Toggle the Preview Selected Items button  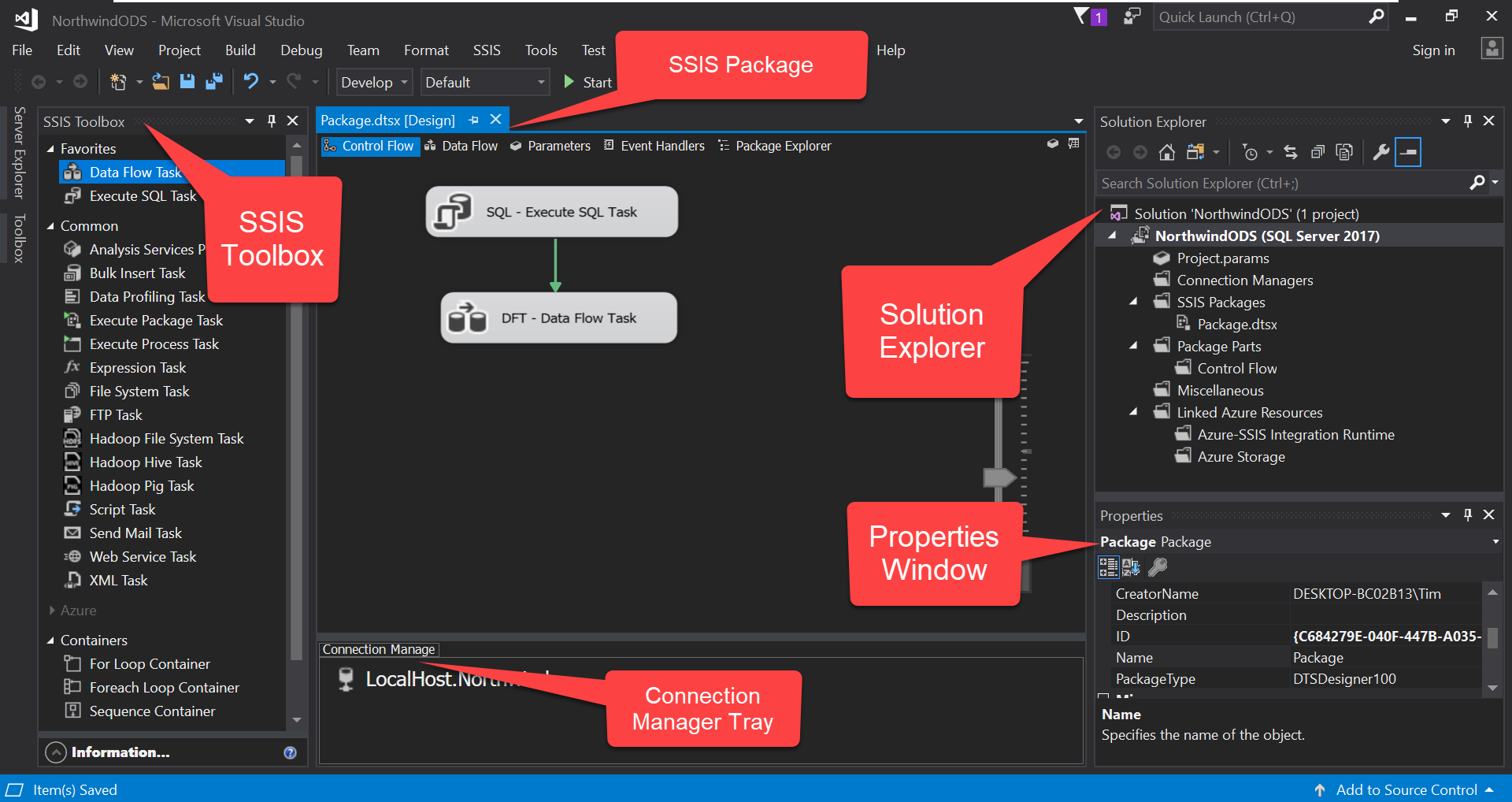(x=1408, y=152)
